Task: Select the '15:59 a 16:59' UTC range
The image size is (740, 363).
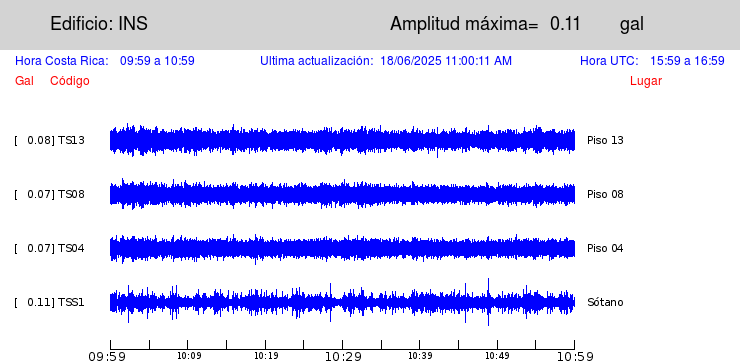Action: click(x=687, y=61)
